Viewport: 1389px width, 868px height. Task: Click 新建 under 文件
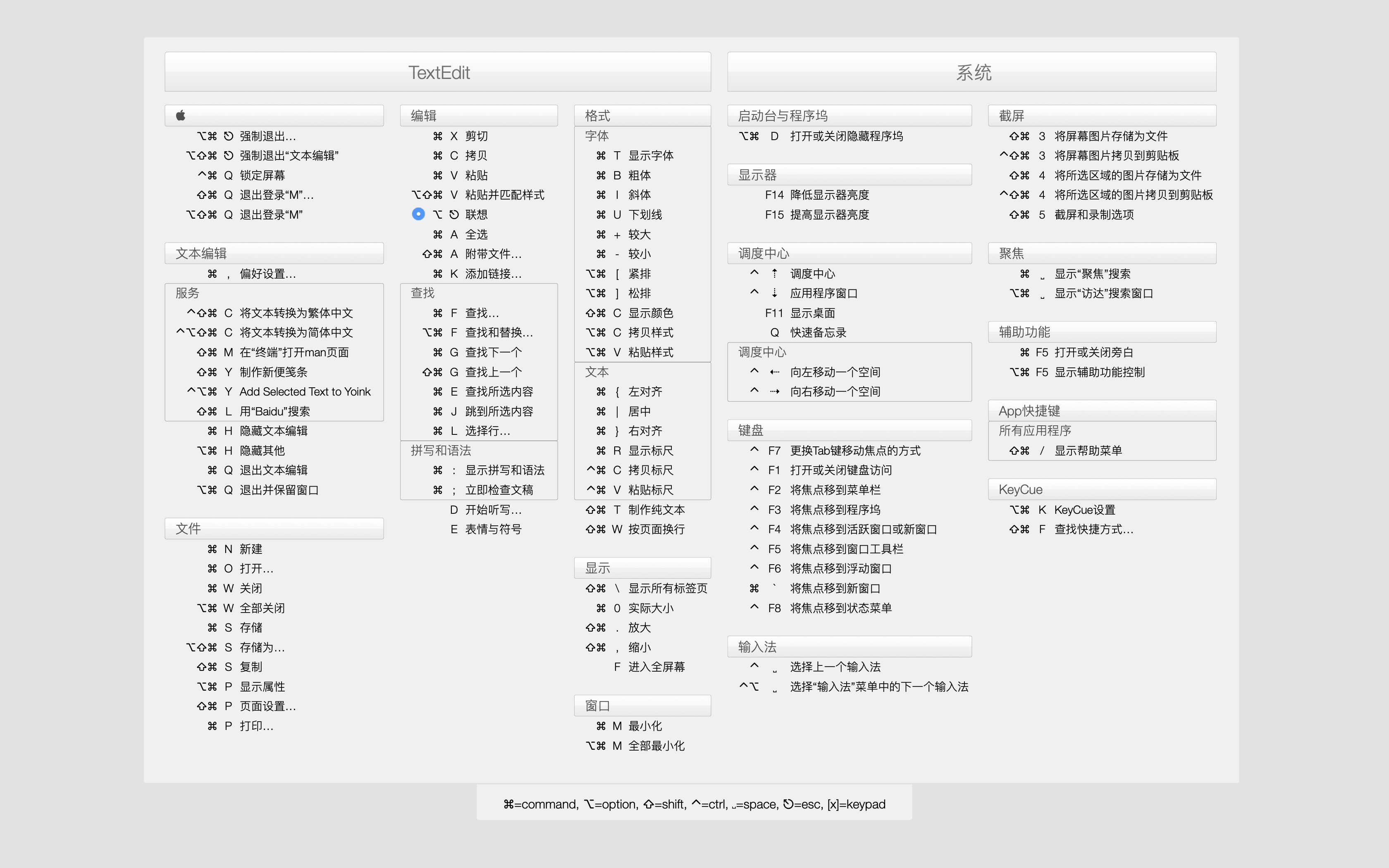[235, 549]
